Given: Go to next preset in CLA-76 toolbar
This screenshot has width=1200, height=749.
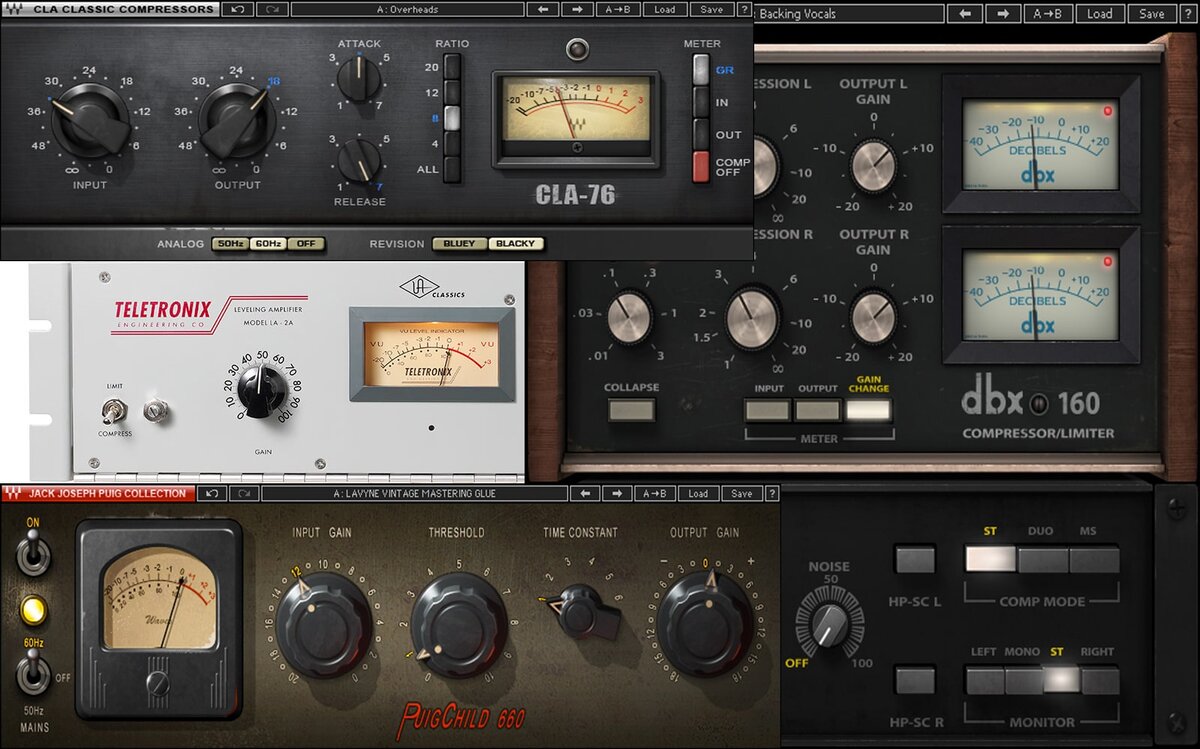Looking at the screenshot, I should [x=576, y=9].
